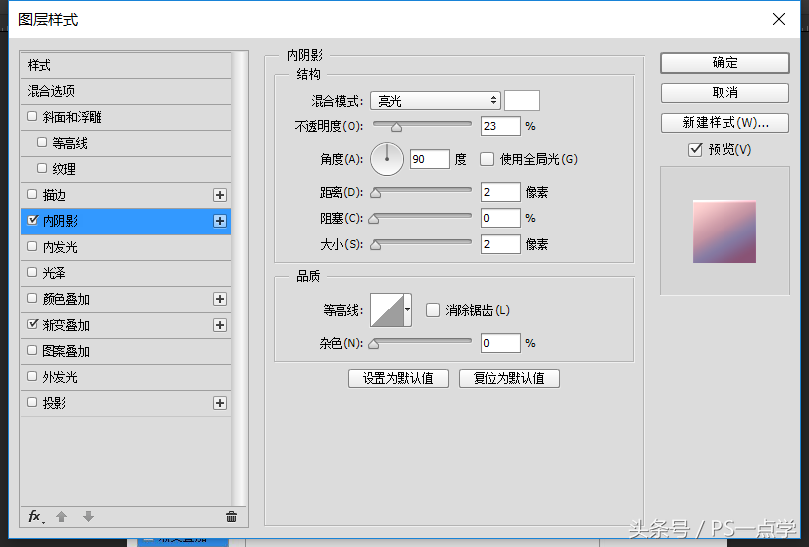This screenshot has height=547, width=809.
Task: Enable 等高线 sub-option checkbox
Action: click(x=42, y=142)
